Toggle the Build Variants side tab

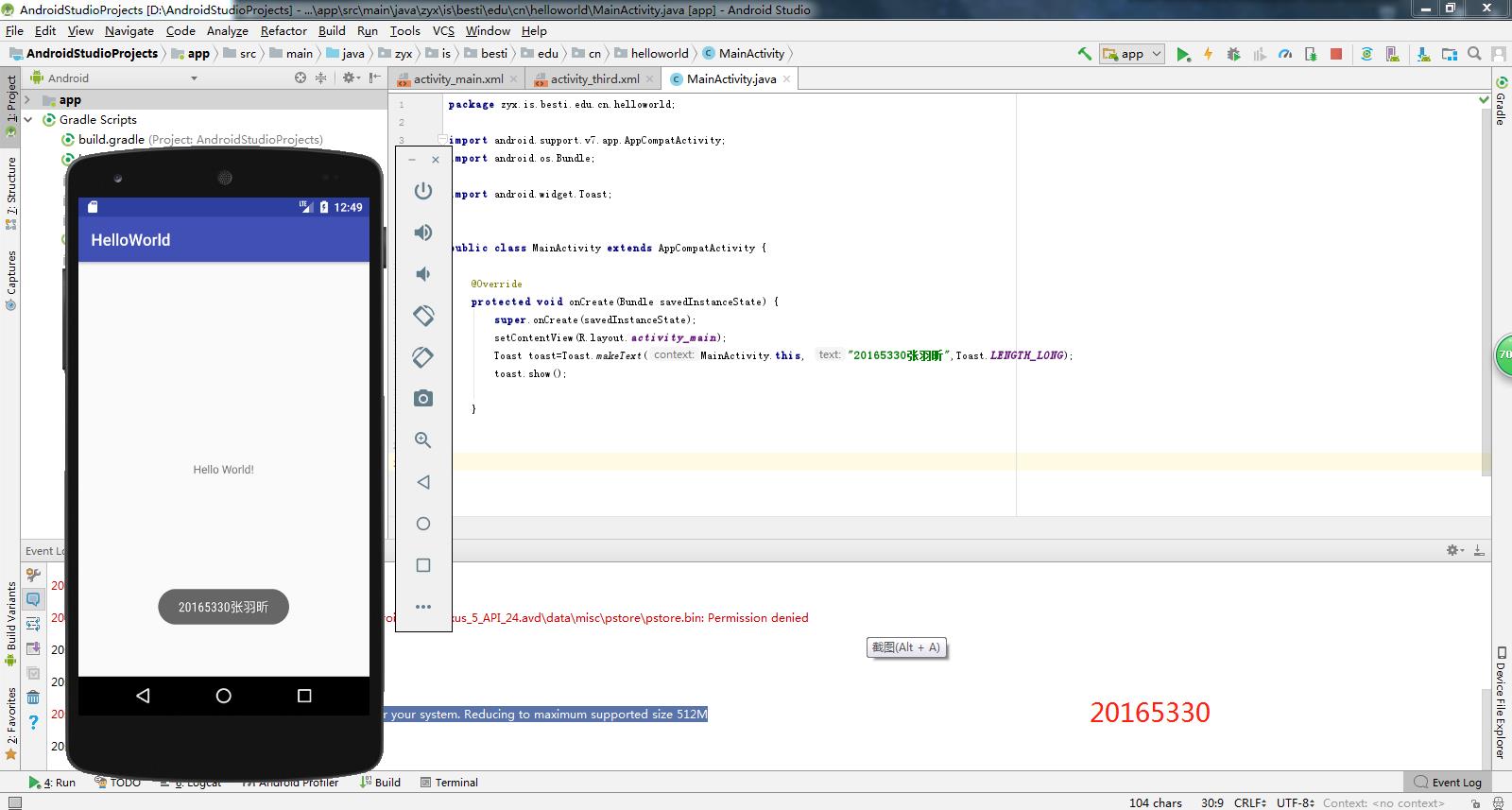tap(10, 624)
